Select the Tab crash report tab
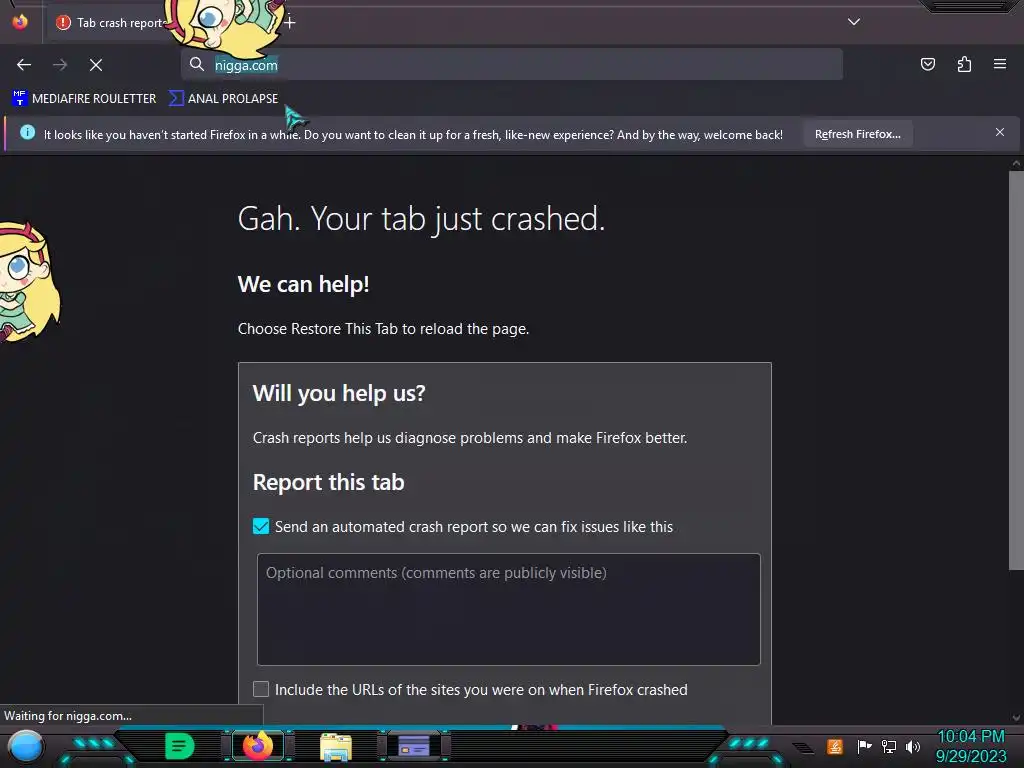The image size is (1024, 768). click(111, 23)
